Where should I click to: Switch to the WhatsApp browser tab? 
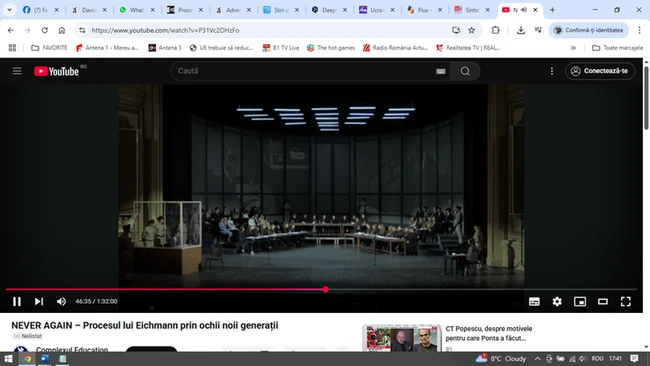pos(132,10)
